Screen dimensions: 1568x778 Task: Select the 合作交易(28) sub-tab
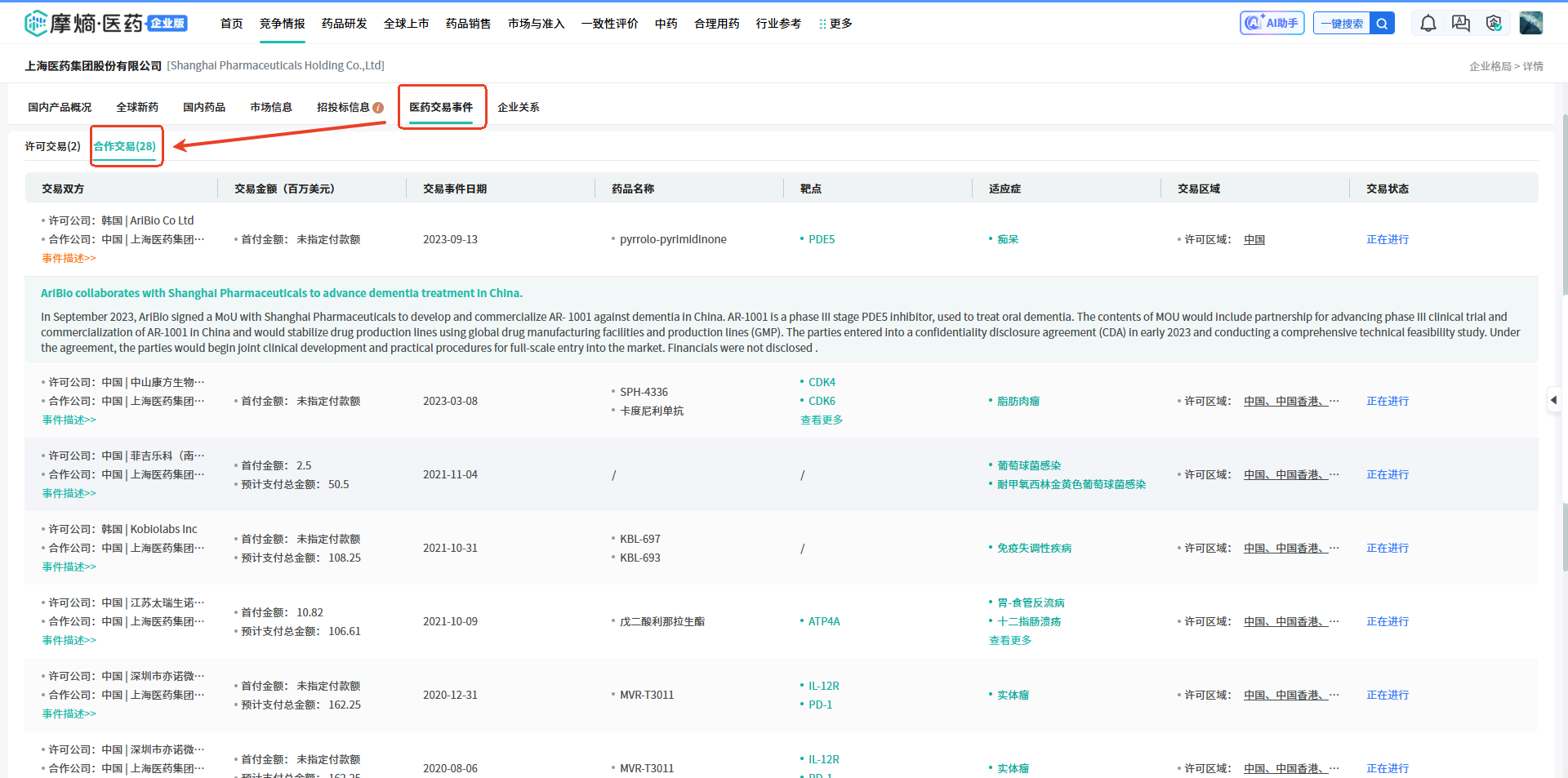click(x=125, y=146)
